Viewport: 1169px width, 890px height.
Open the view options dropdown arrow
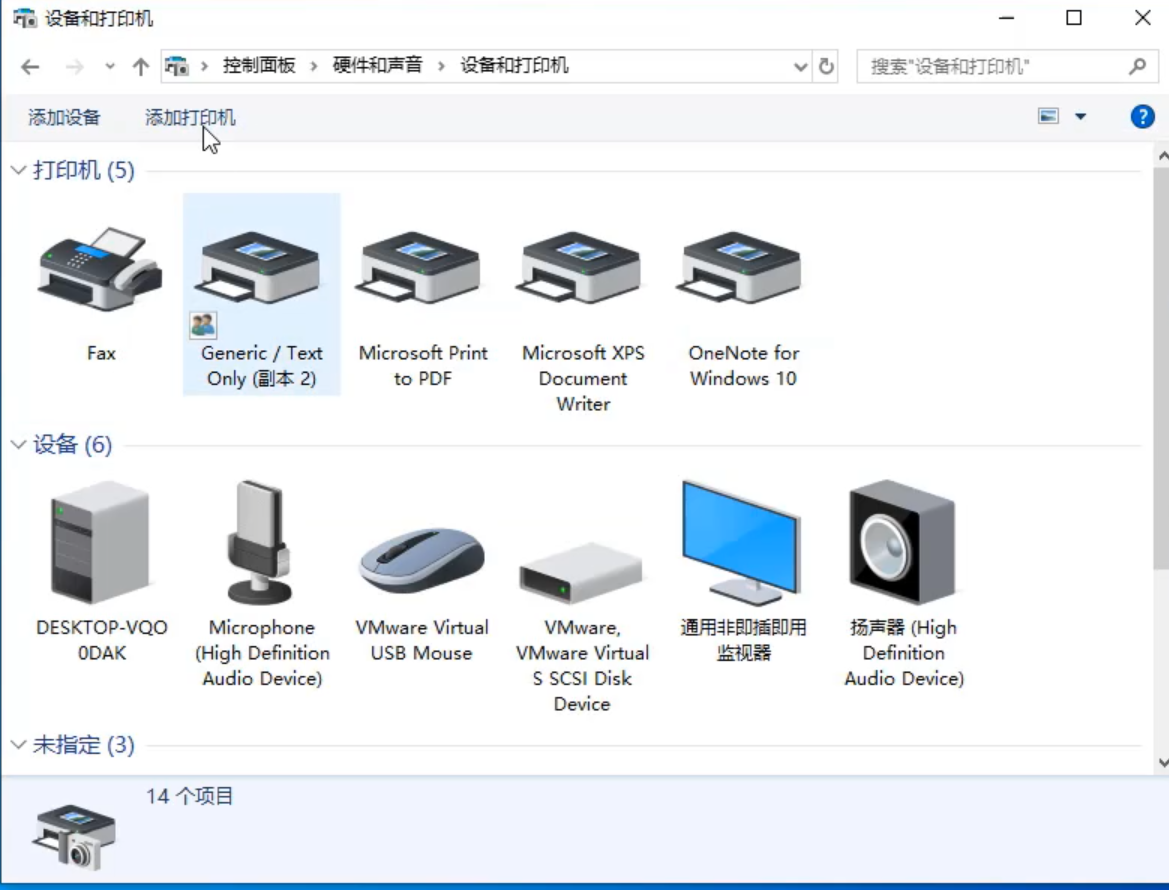tap(1080, 117)
